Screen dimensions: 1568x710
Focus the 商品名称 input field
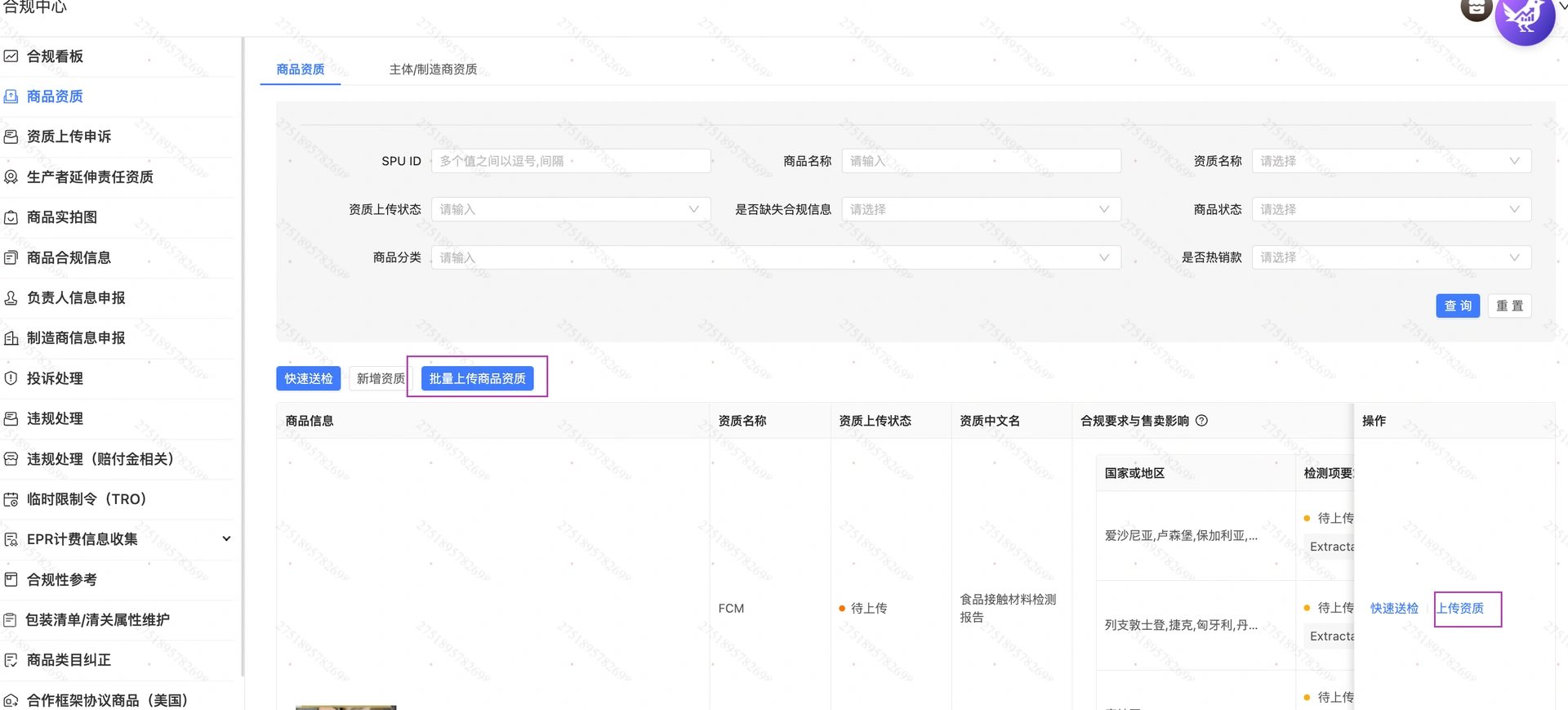click(x=981, y=161)
